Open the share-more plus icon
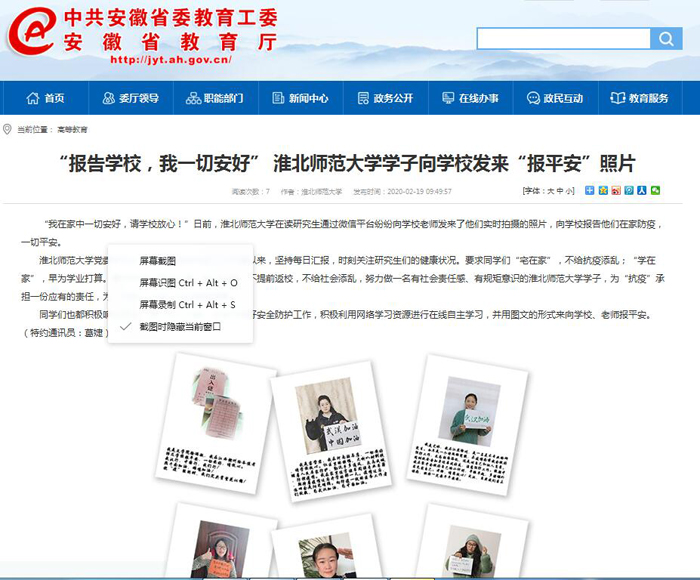The width and height of the screenshot is (700, 580). [x=590, y=190]
